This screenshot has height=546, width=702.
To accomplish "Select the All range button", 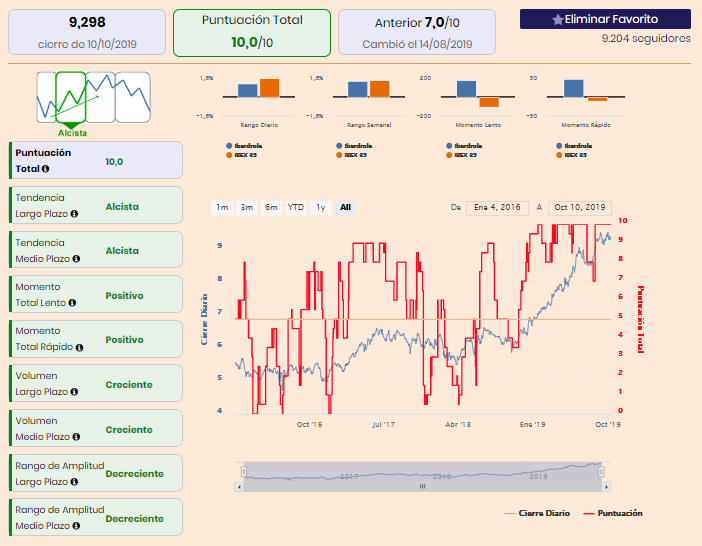I will (x=345, y=208).
